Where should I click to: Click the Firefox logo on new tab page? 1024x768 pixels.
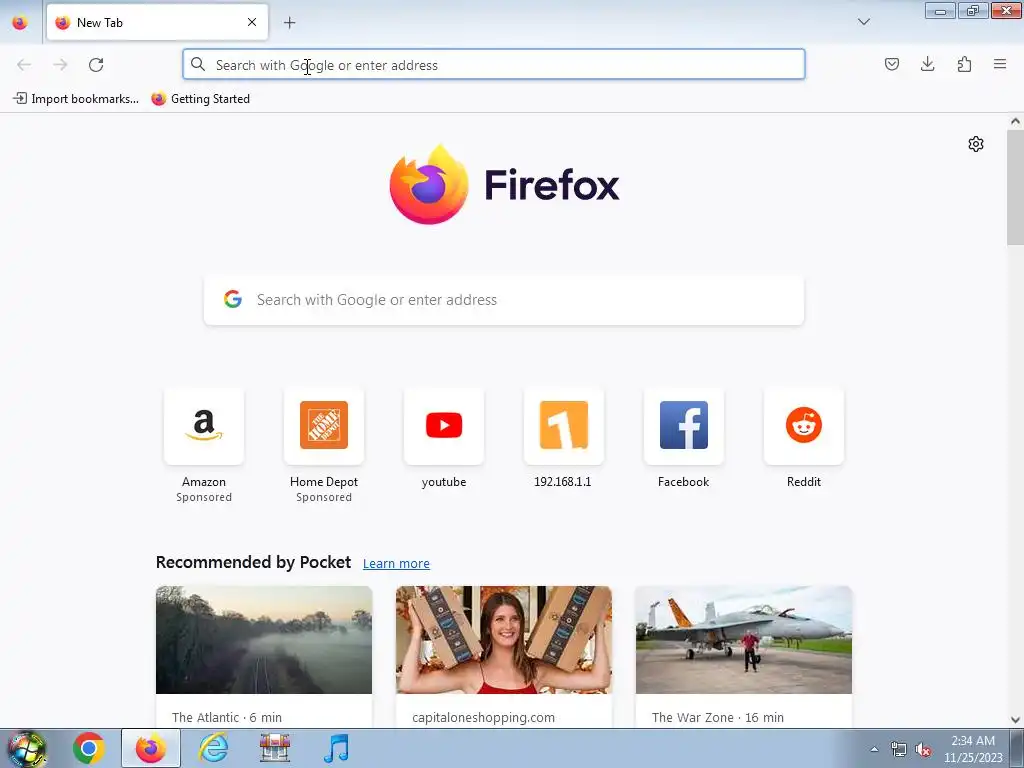coord(428,185)
